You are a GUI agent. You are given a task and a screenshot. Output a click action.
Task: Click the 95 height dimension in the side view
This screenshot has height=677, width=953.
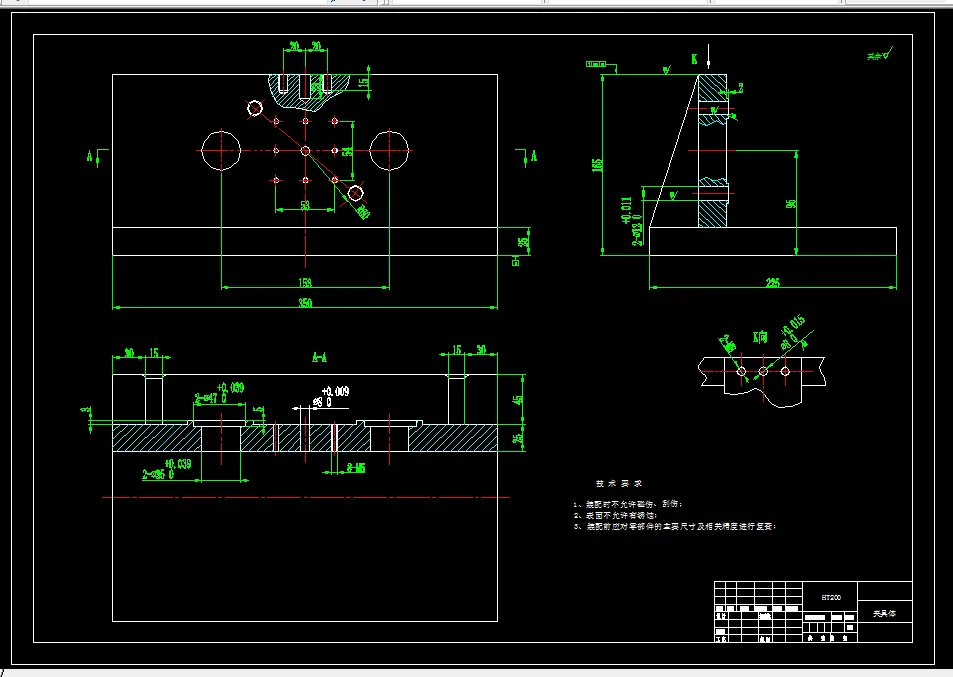791,204
